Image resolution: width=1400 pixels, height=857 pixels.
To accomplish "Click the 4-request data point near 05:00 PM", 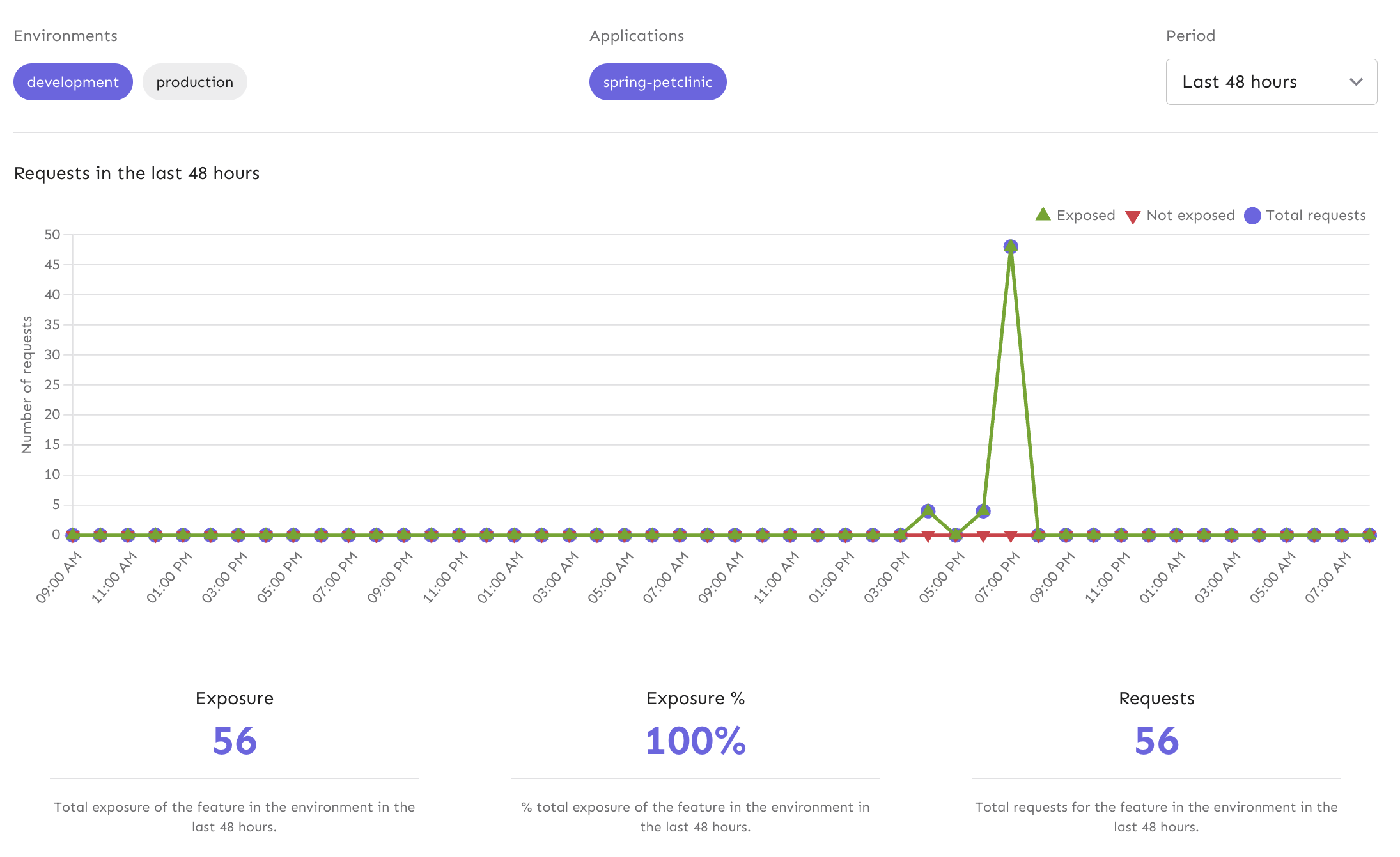I will coord(983,510).
